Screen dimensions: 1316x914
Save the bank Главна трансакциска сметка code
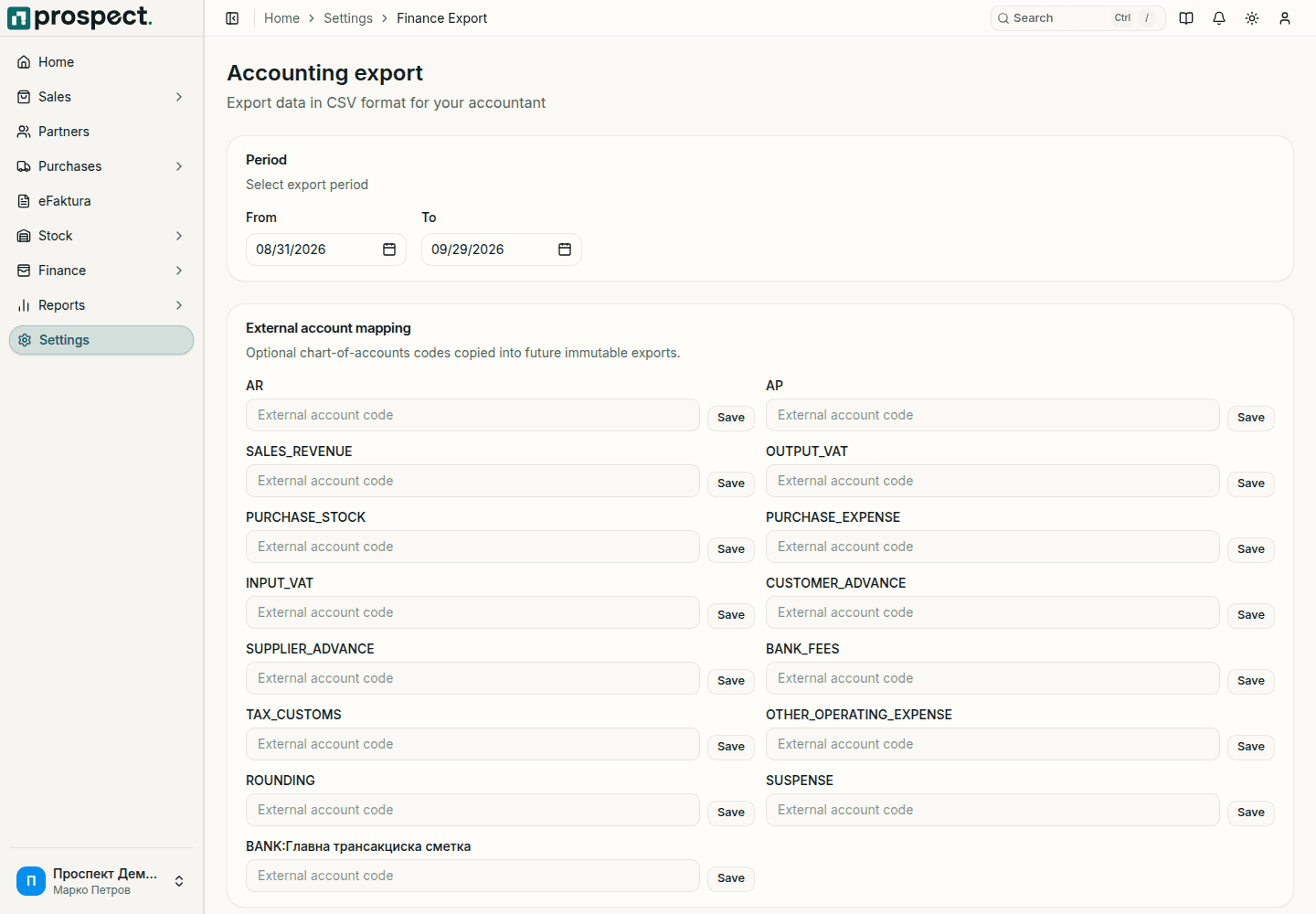point(731,878)
